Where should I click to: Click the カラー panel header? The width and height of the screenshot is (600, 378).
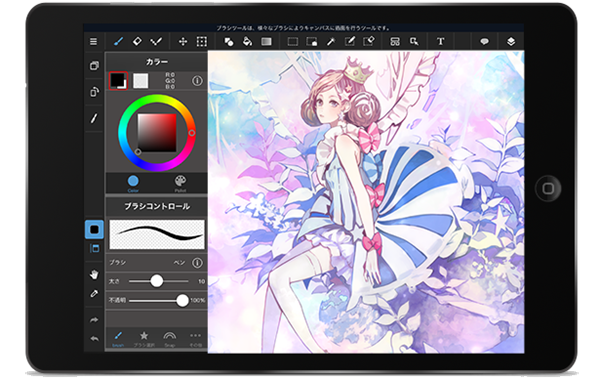(x=157, y=62)
